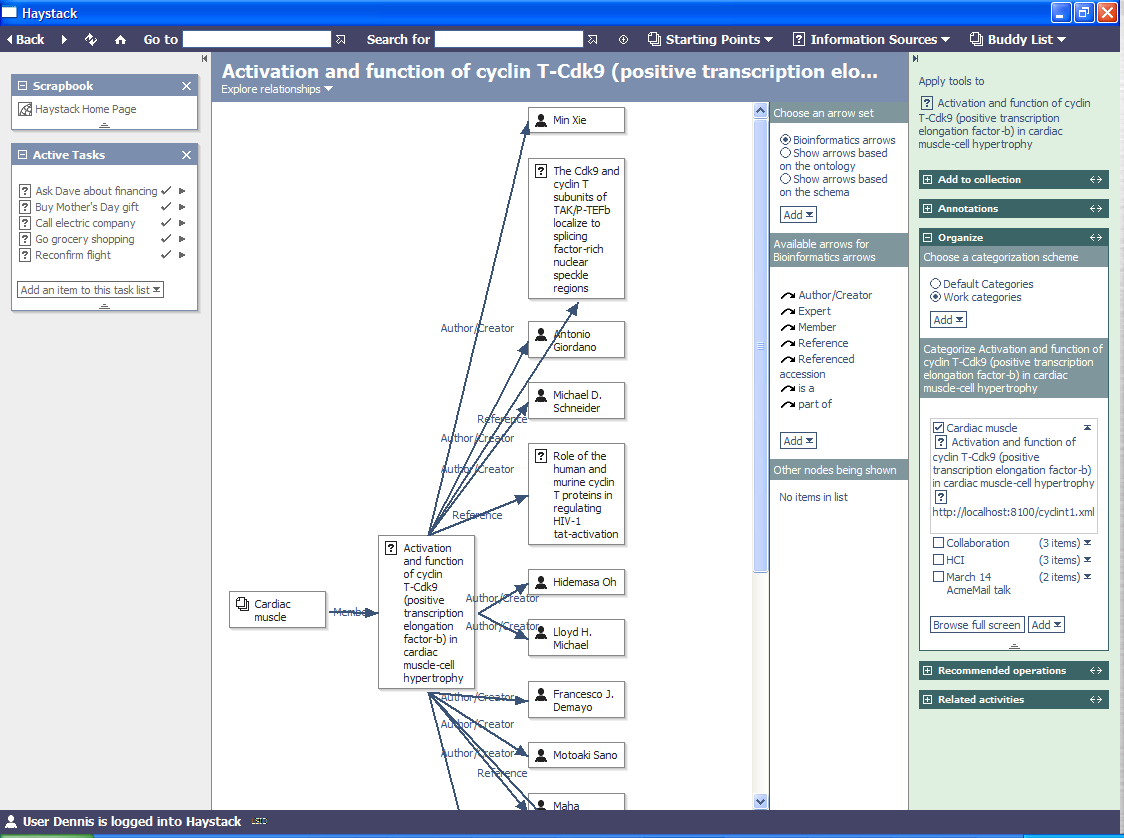
Task: Open the Information Sources menu
Action: coord(871,40)
